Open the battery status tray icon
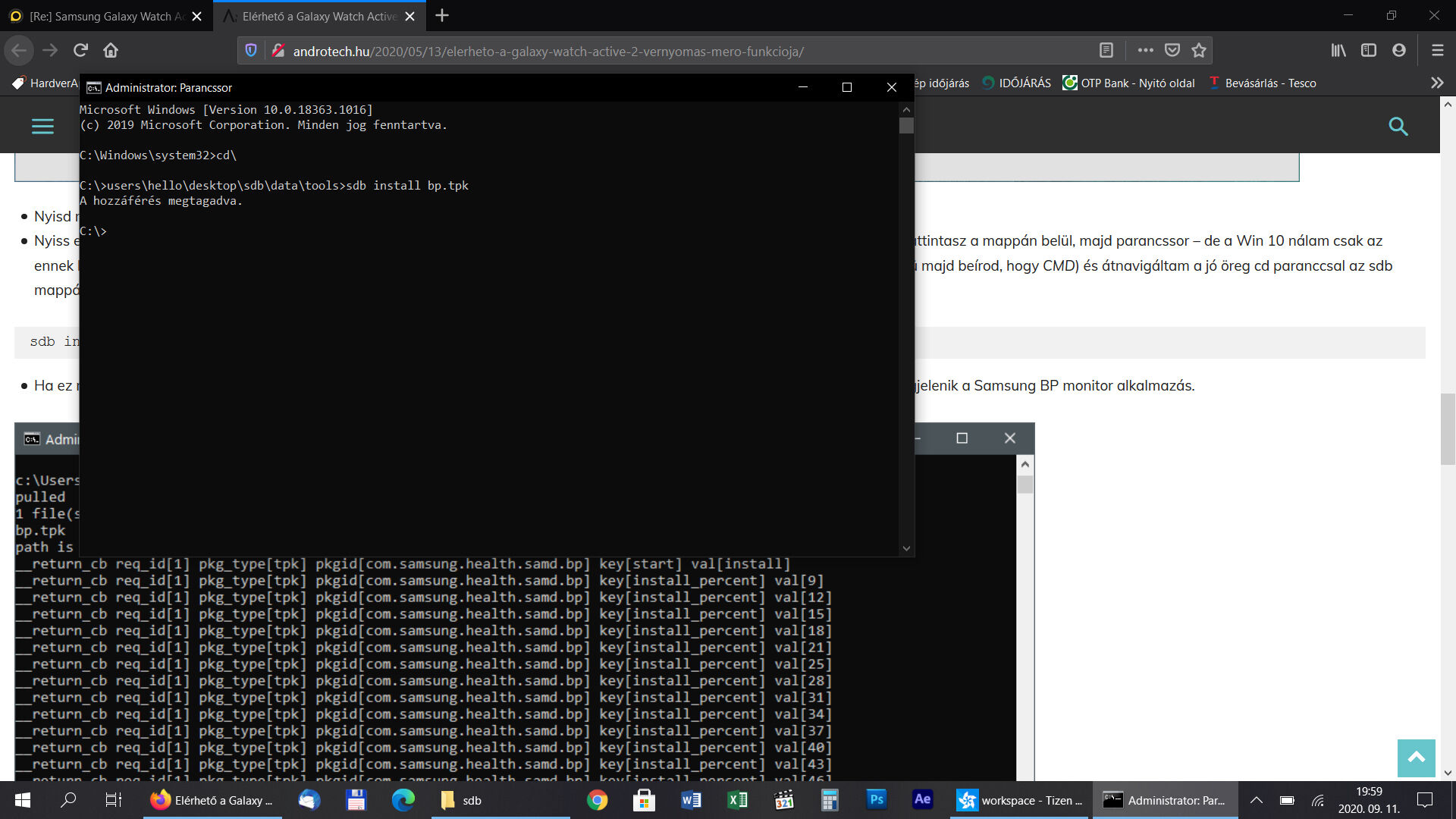This screenshot has width=1456, height=819. click(1287, 800)
